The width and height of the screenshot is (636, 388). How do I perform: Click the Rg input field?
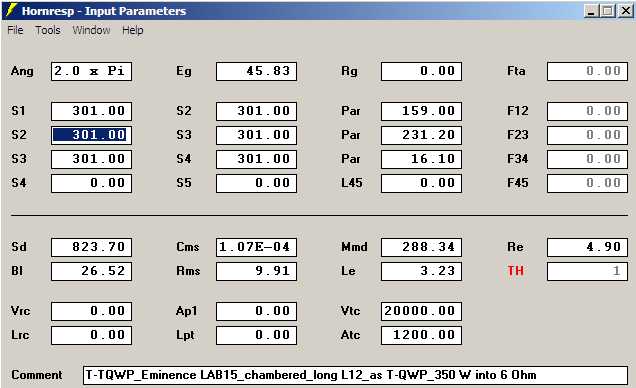click(421, 71)
